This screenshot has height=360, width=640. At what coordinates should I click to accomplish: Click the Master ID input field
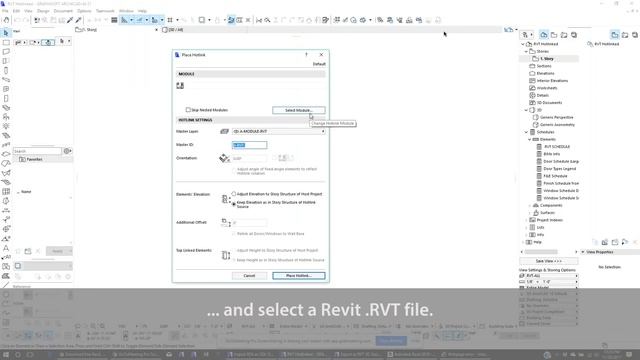coord(249,145)
